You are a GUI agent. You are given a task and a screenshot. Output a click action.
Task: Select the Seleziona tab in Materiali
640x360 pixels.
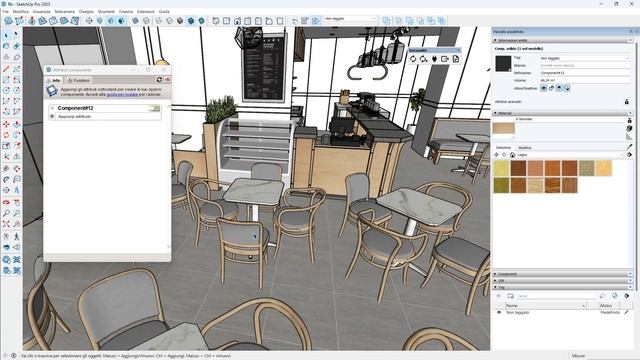pyautogui.click(x=503, y=147)
